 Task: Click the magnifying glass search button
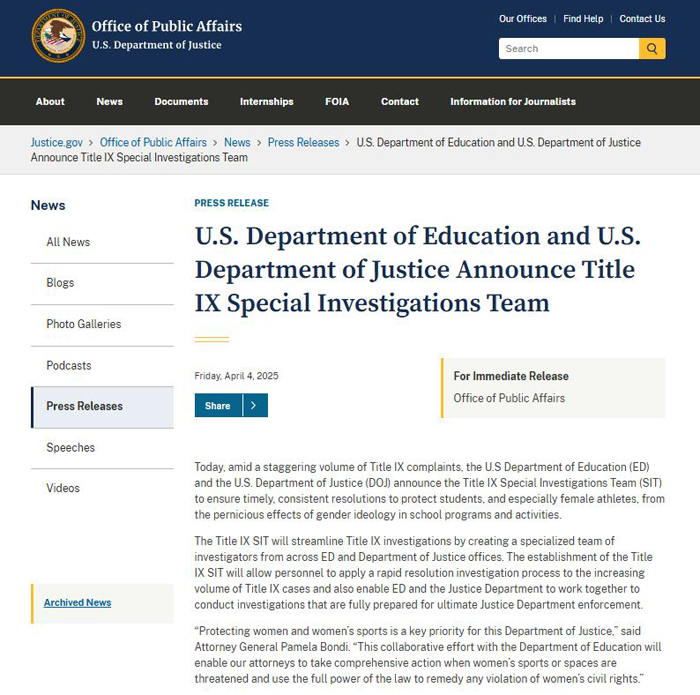coord(652,48)
